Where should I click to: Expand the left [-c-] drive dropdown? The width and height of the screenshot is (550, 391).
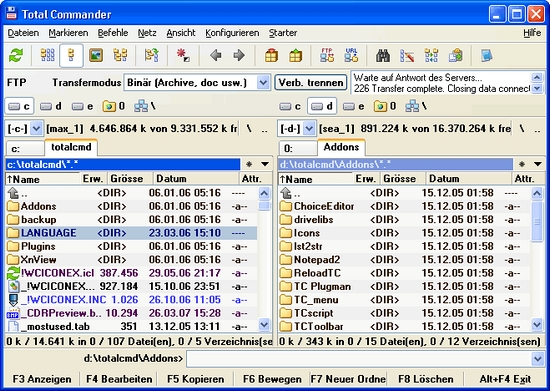click(36, 129)
